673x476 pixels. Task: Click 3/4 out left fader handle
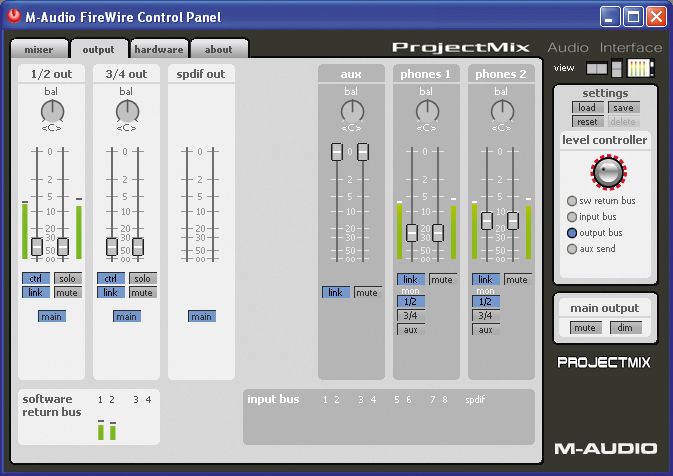coord(112,247)
